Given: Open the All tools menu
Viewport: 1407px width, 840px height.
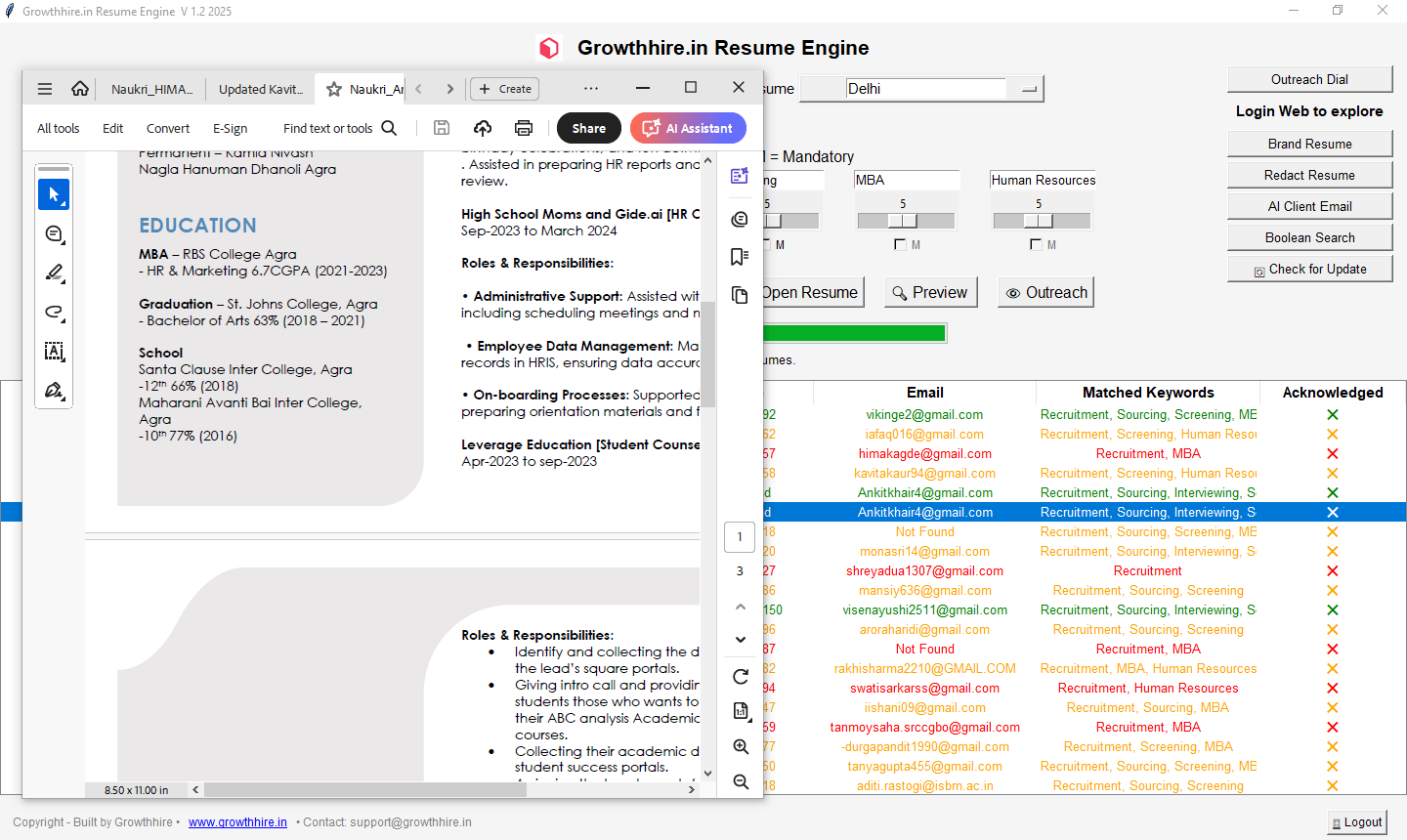Looking at the screenshot, I should tap(59, 128).
